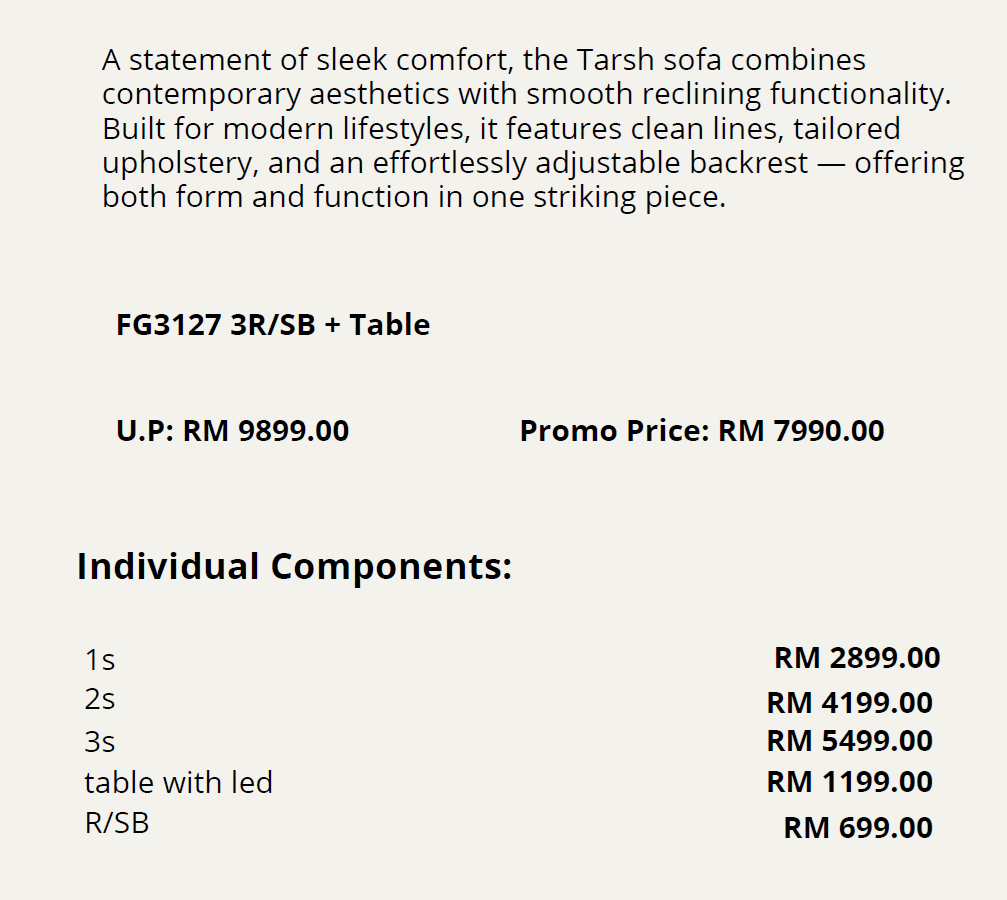Click the "table with led" component label

coord(178,782)
